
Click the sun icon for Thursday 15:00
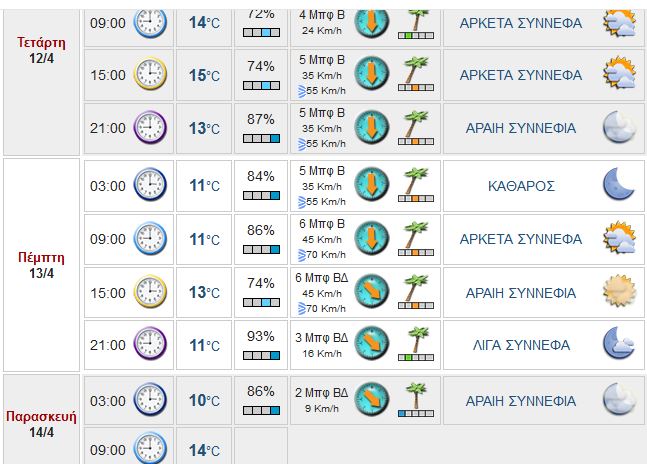click(x=618, y=292)
